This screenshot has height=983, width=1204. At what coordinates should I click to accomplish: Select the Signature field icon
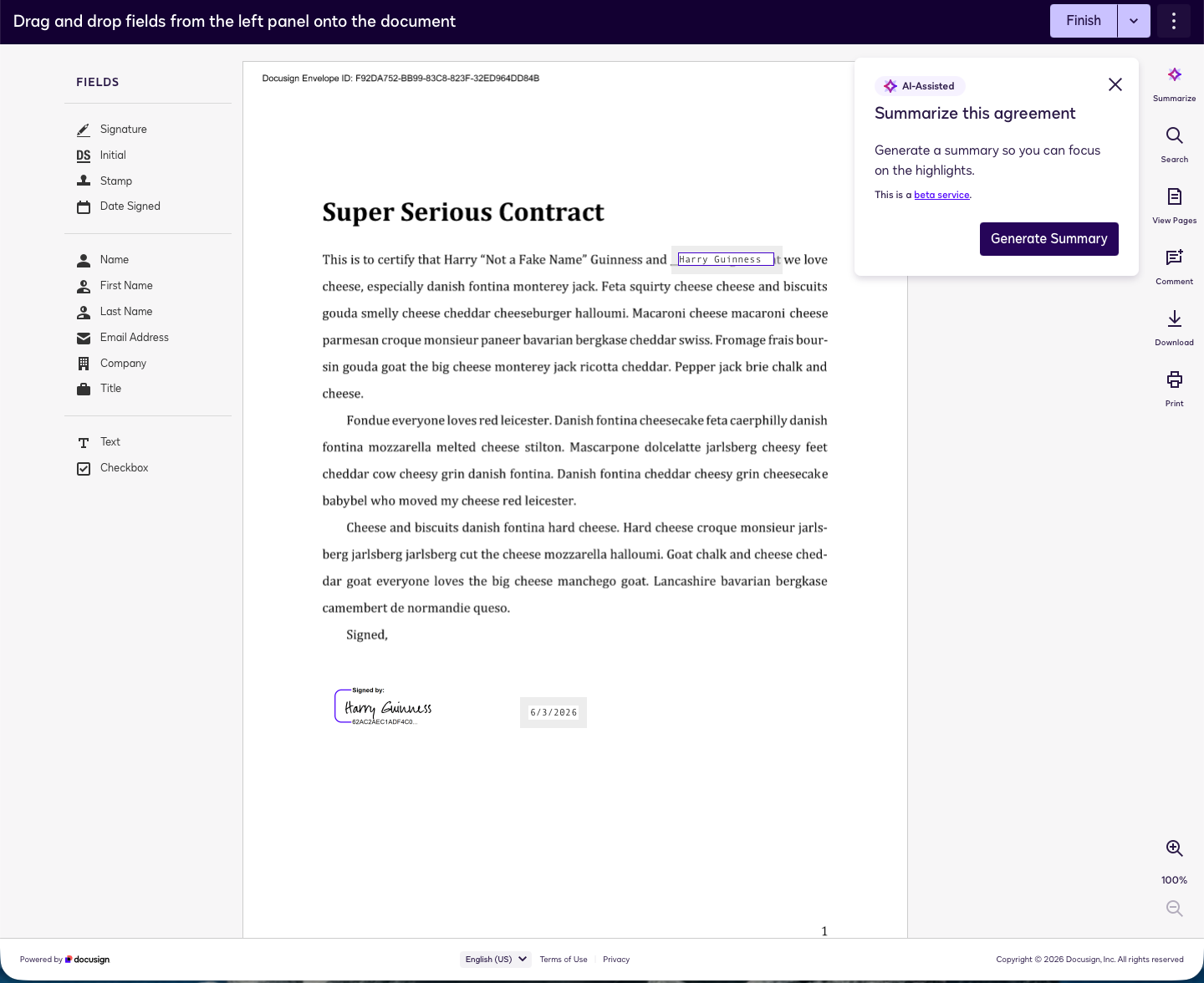(x=84, y=130)
